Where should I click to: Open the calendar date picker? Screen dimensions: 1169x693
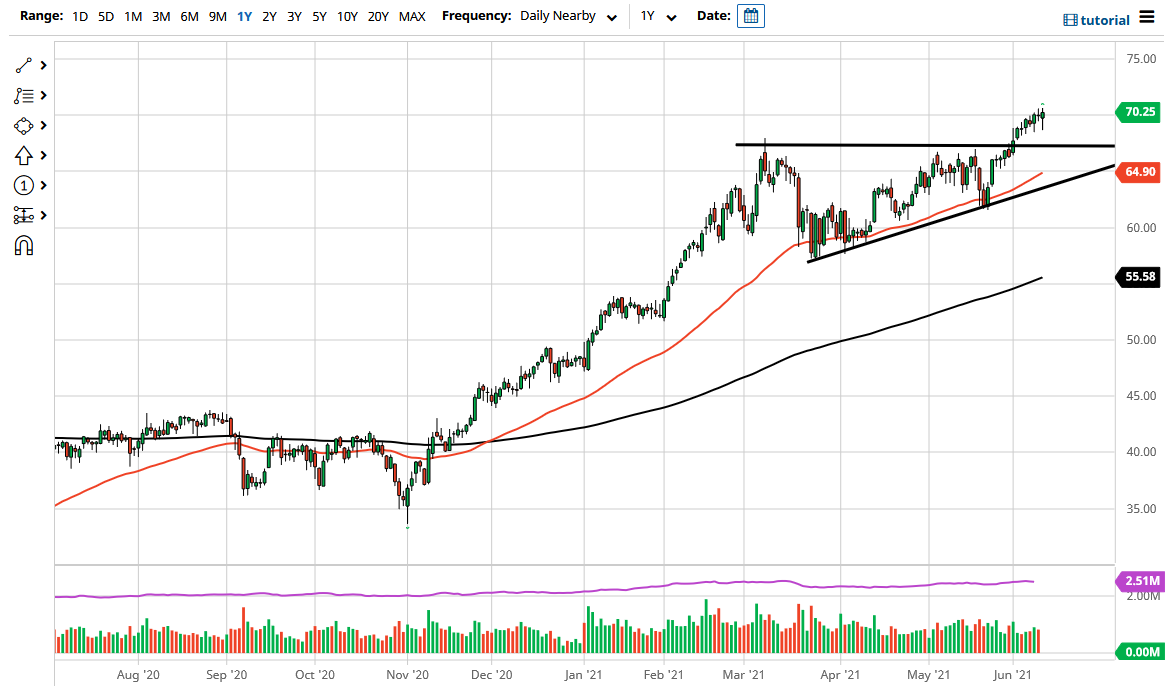click(753, 16)
